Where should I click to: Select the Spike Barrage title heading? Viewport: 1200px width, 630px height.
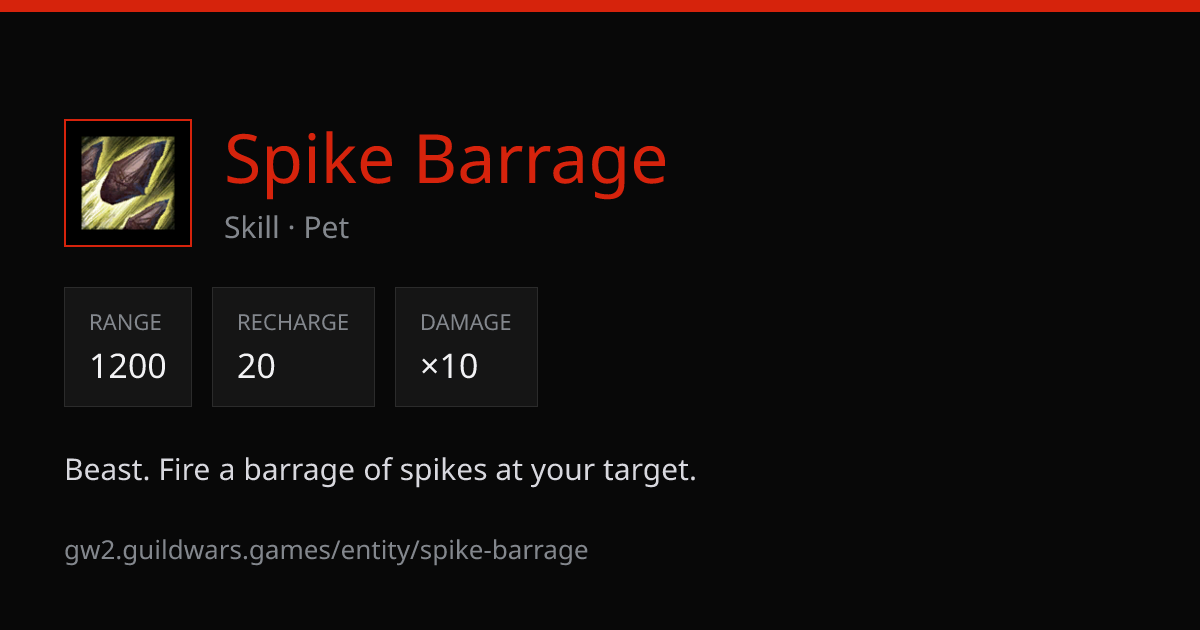[x=446, y=160]
